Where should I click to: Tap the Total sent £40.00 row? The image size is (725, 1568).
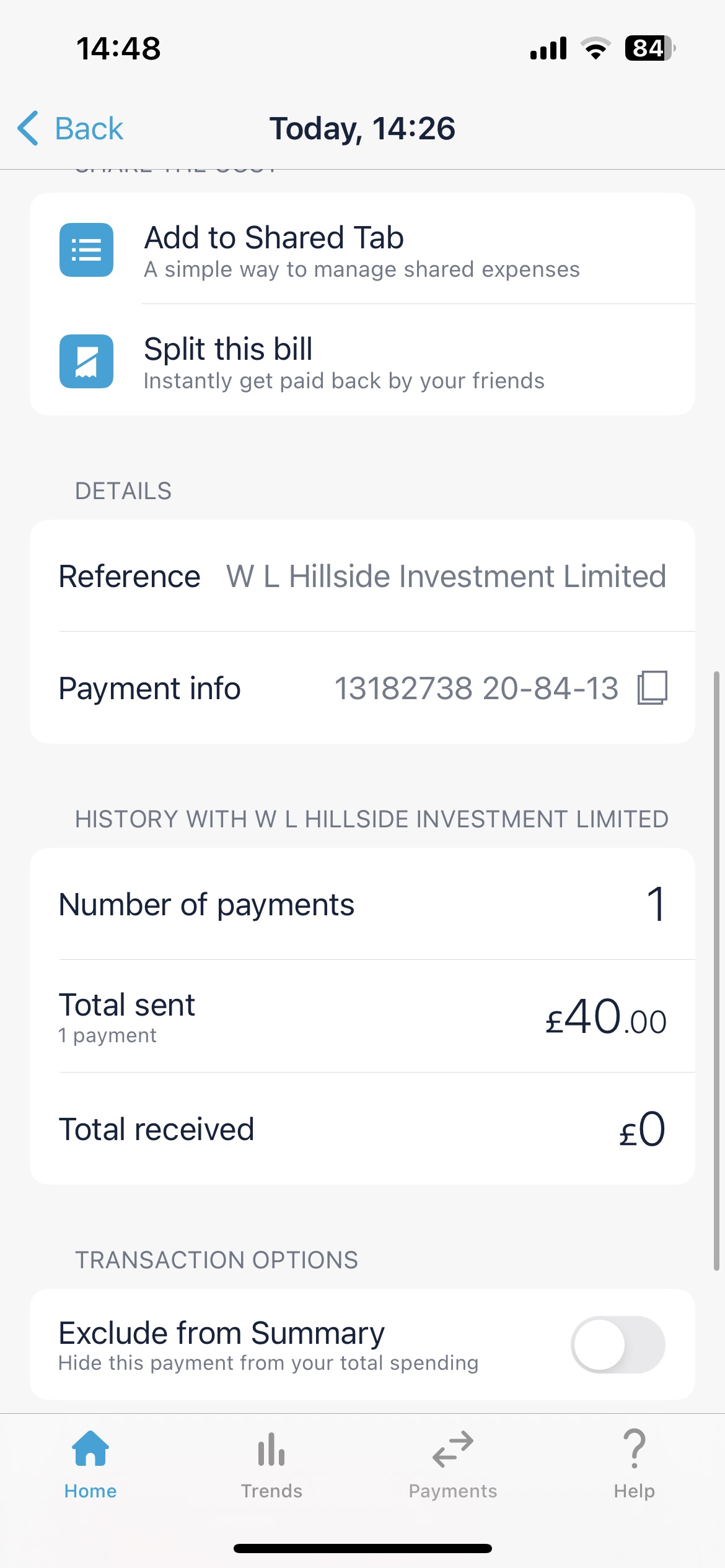(x=362, y=1016)
